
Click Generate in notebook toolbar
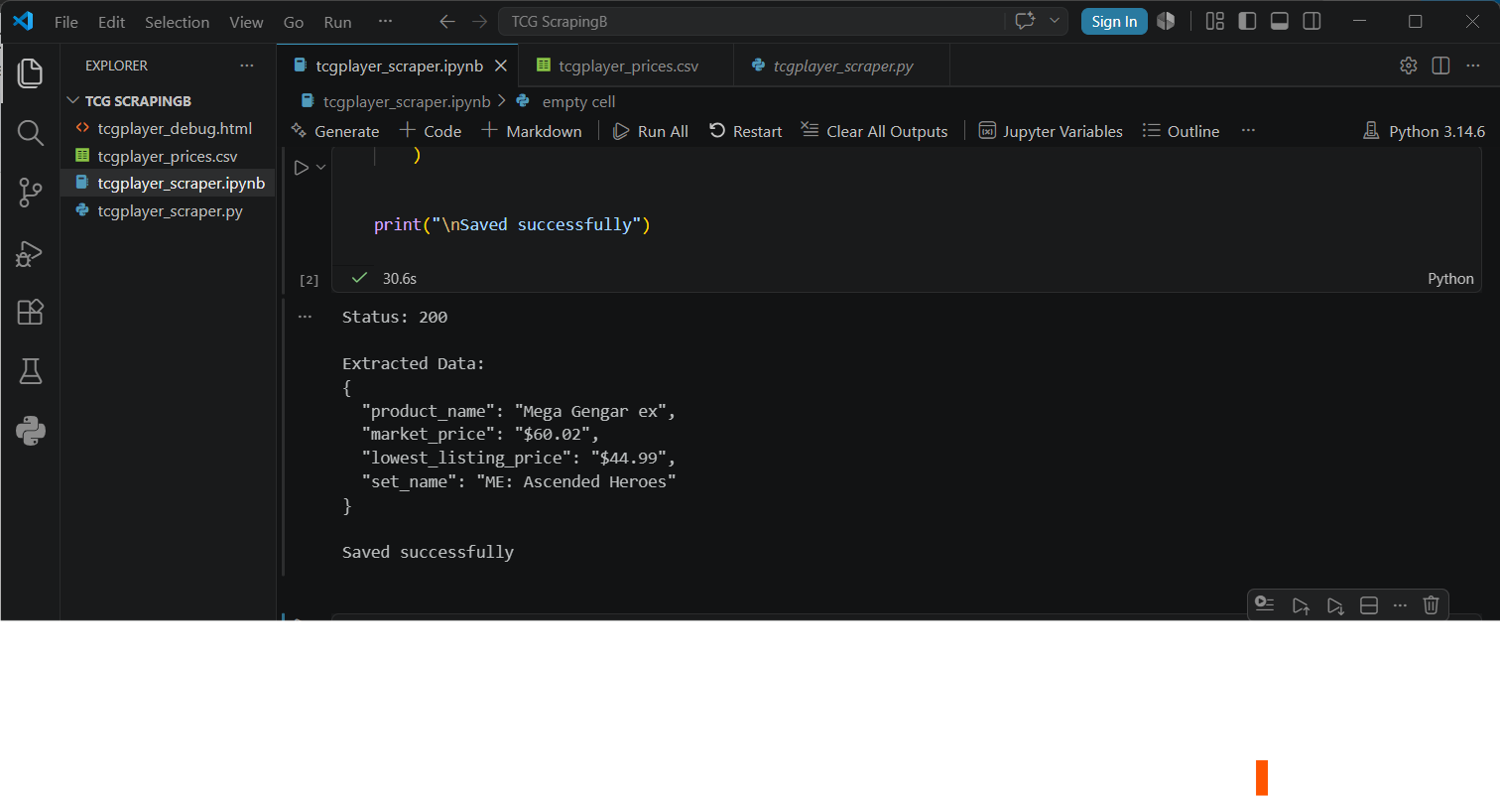pyautogui.click(x=335, y=131)
